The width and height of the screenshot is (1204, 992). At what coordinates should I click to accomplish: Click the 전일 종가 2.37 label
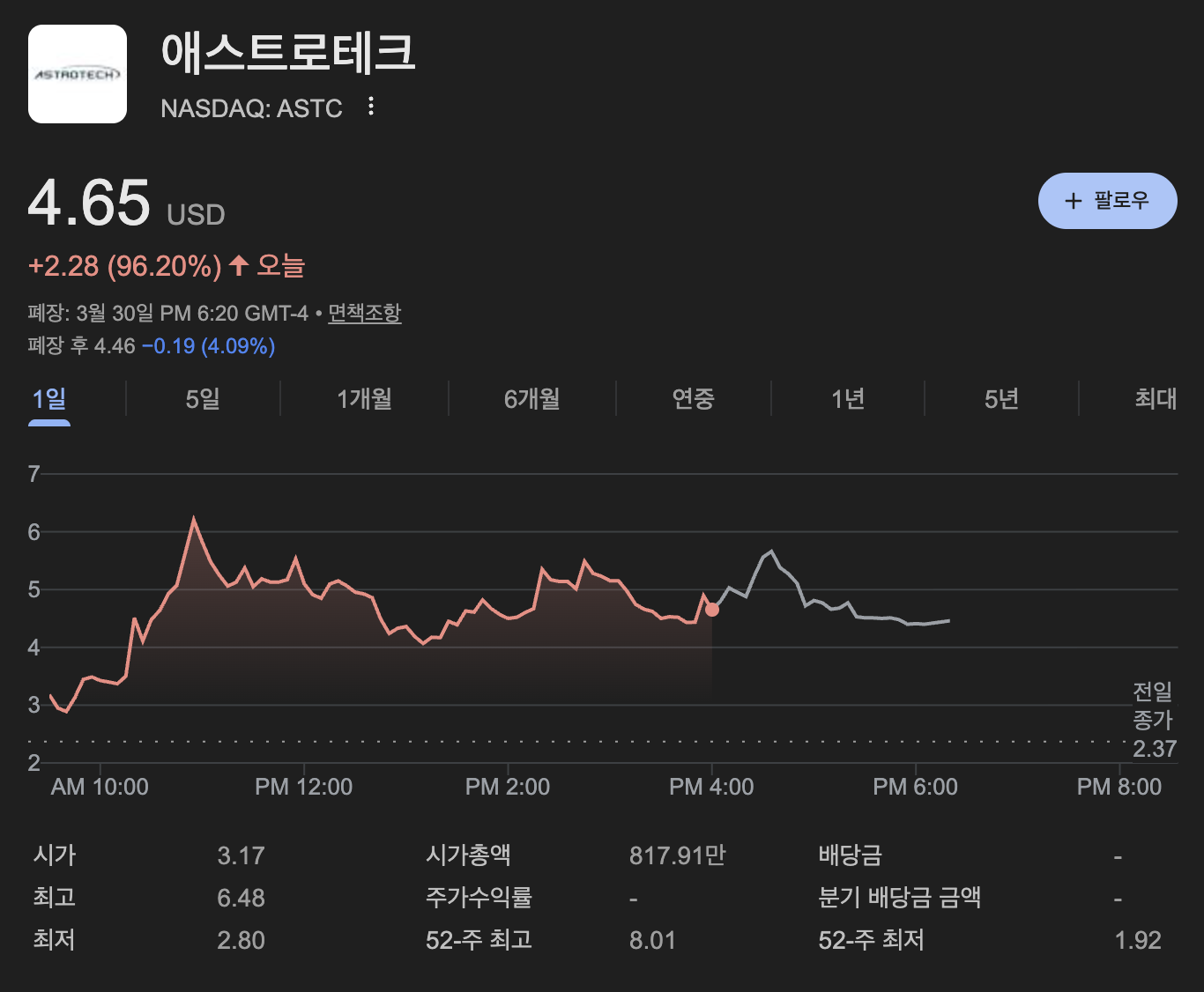tap(1154, 720)
